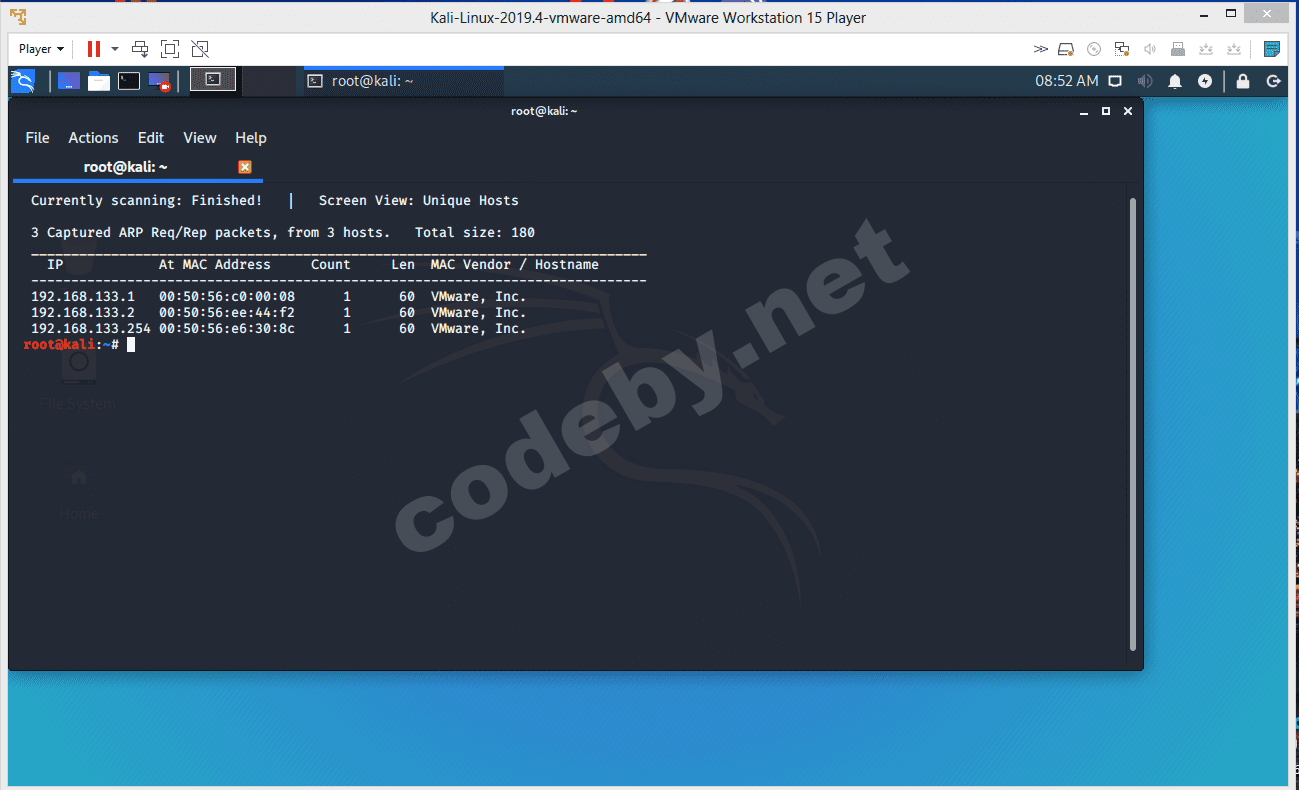Screen dimensions: 1299x790
Task: Open the blue notes/message log icon
Action: 1272,49
